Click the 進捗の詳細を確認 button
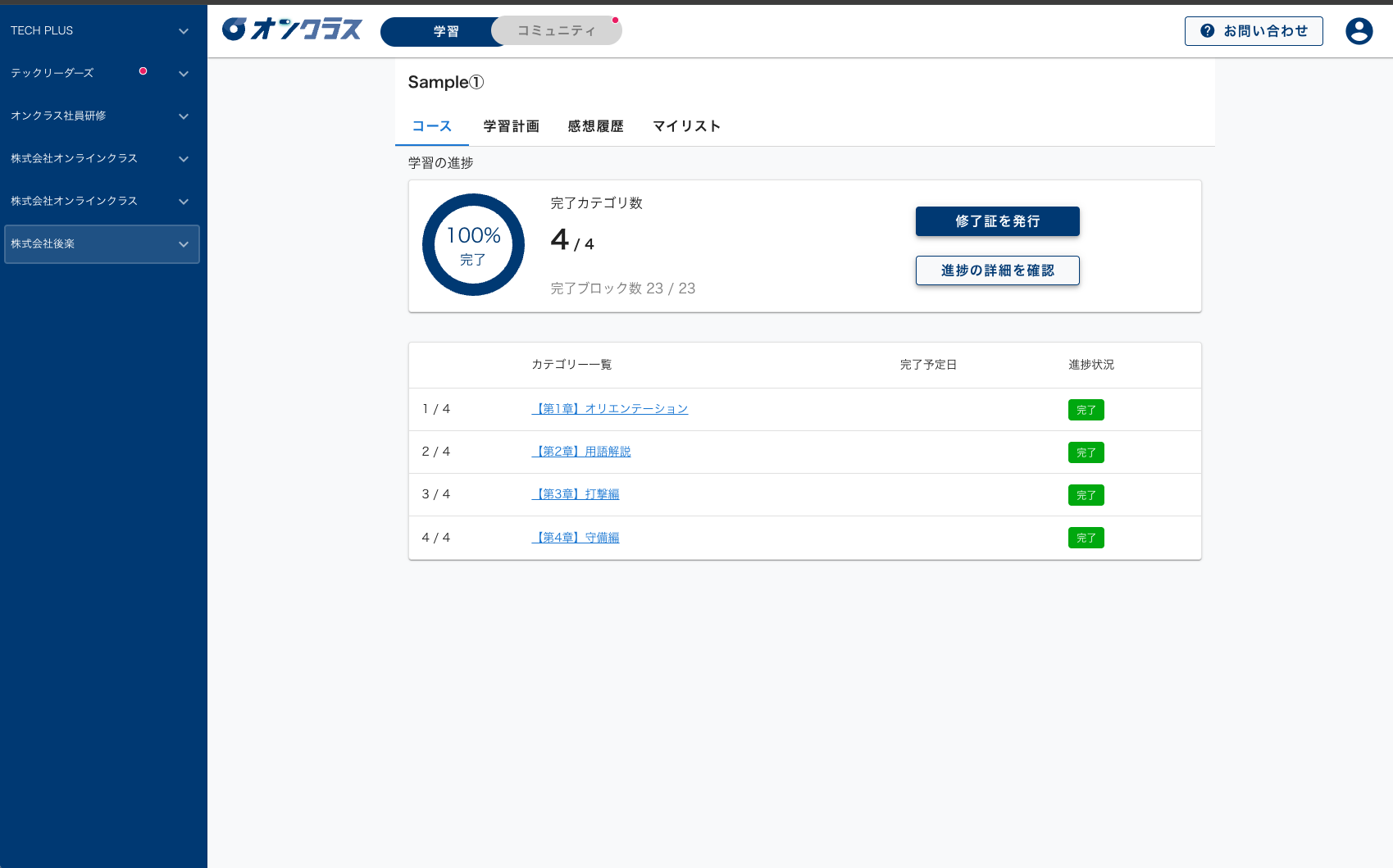The image size is (1393, 868). tap(997, 270)
